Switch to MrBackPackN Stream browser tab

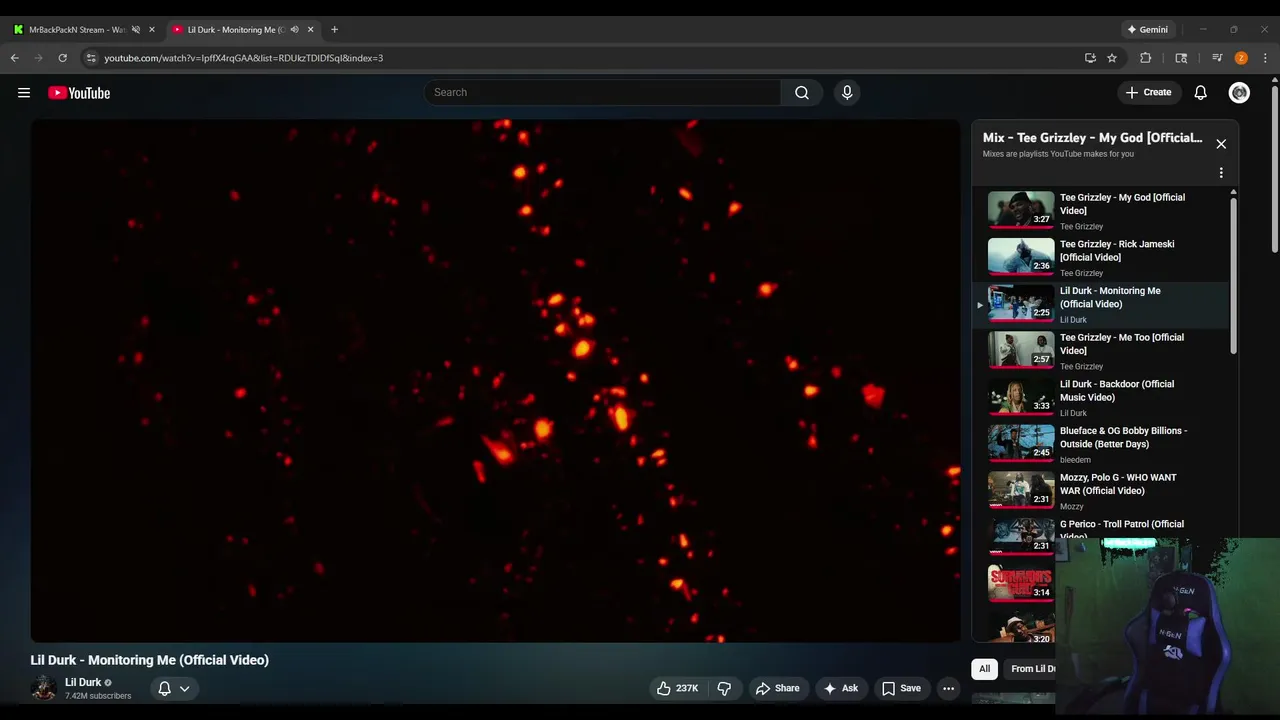pyautogui.click(x=77, y=30)
